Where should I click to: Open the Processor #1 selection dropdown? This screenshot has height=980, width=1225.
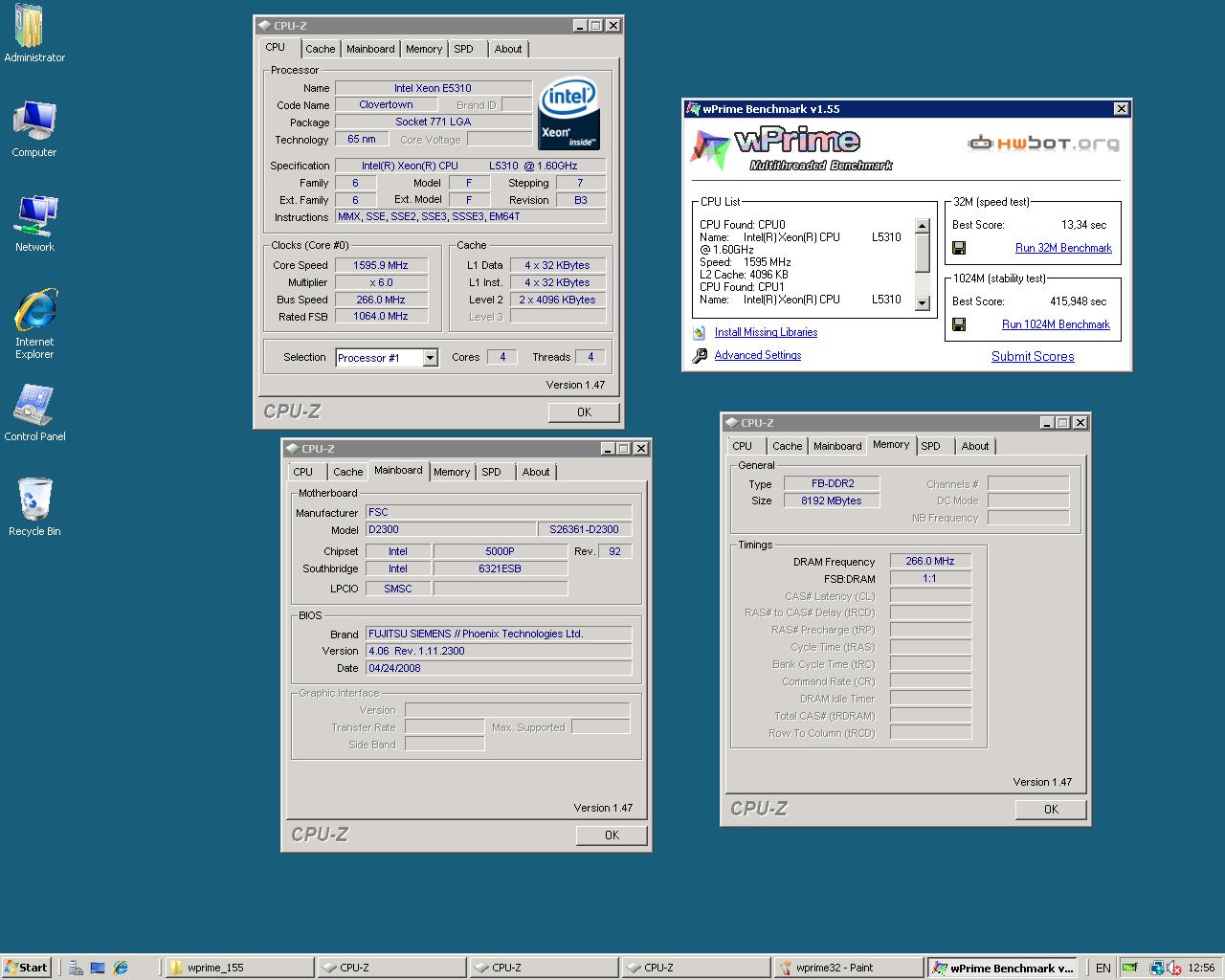[430, 358]
